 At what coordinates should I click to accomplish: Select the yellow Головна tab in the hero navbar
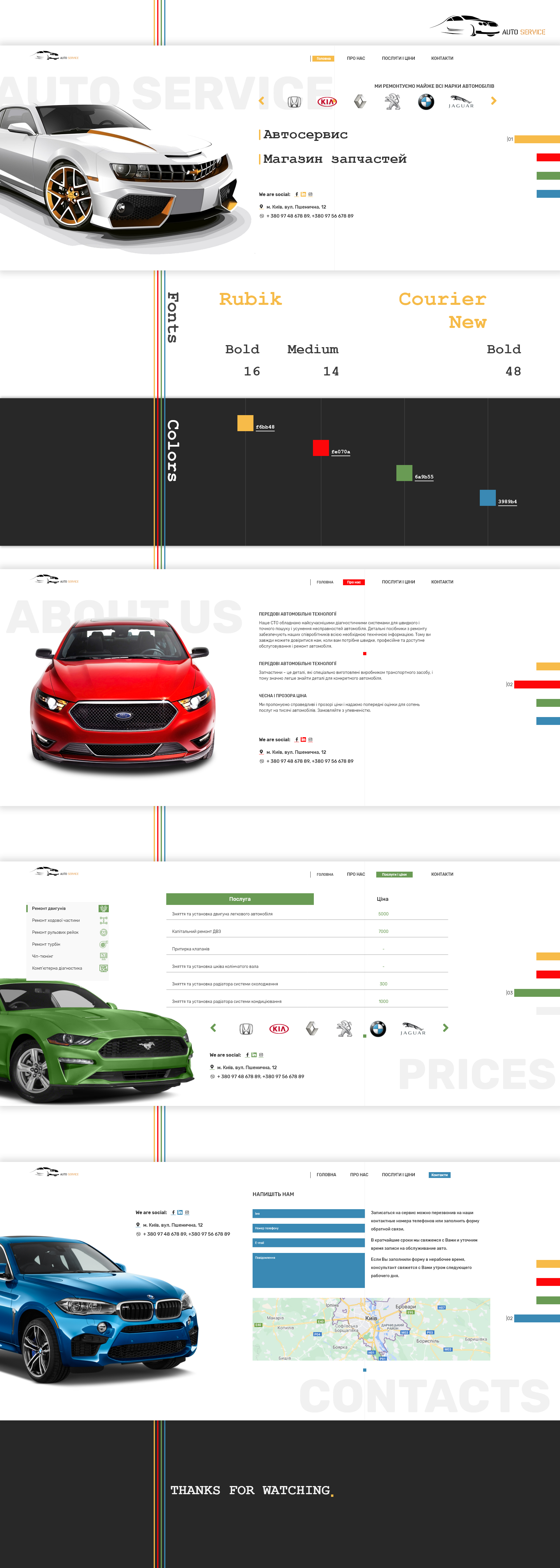[323, 58]
